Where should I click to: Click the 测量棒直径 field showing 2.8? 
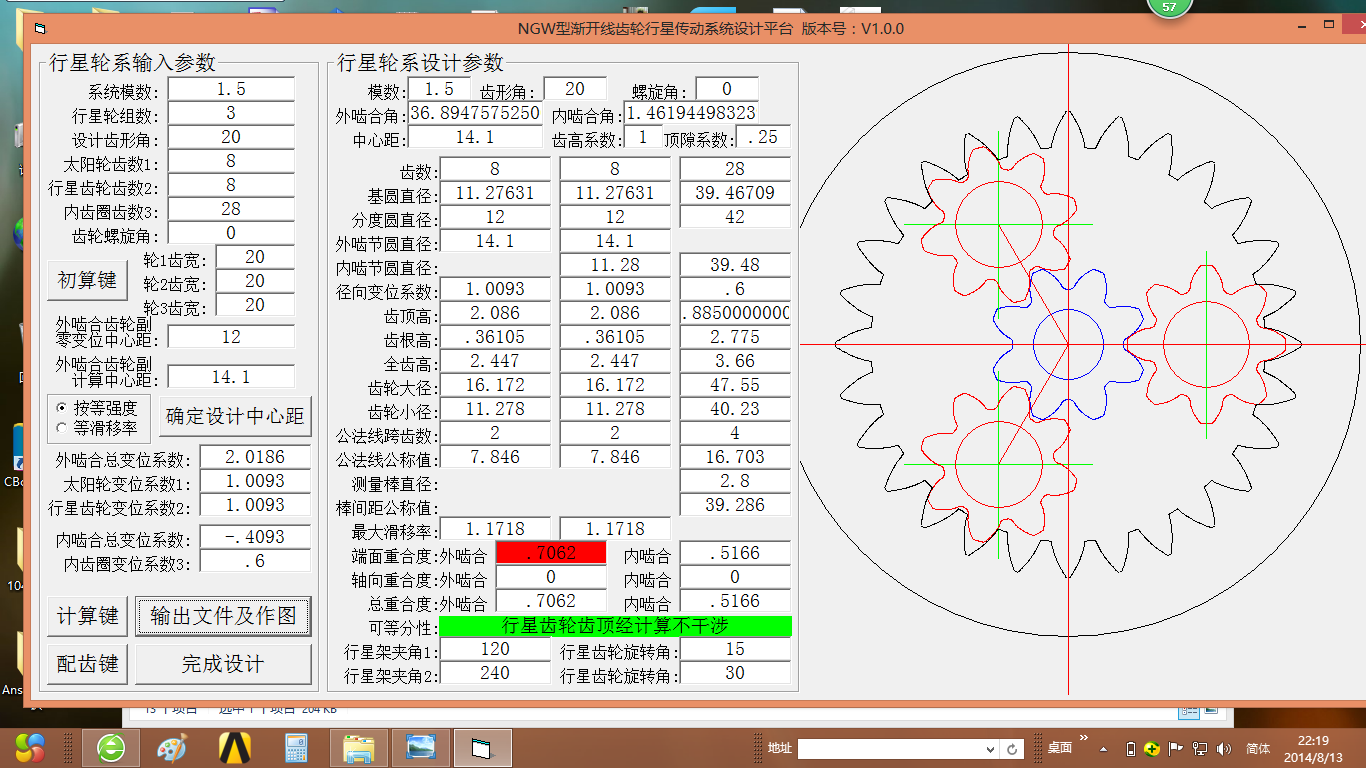[735, 481]
